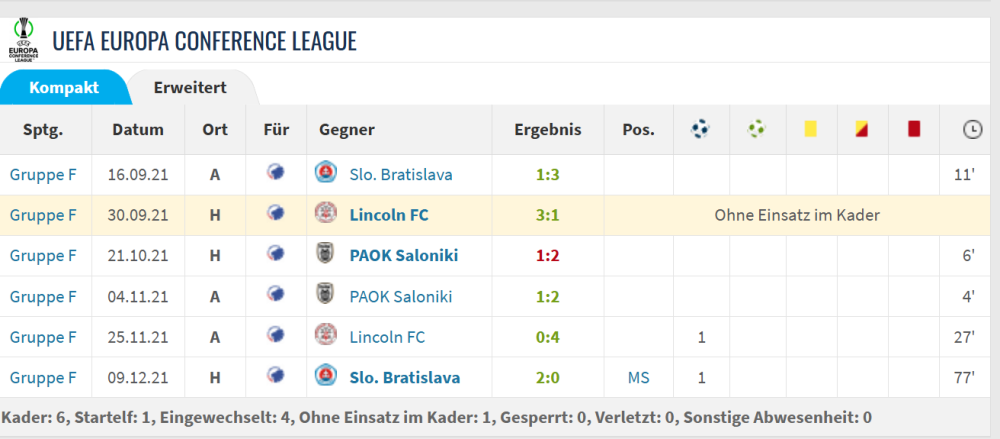
Task: Click PAOK Saloniki crest in 21.10.21 row
Action: (325, 255)
